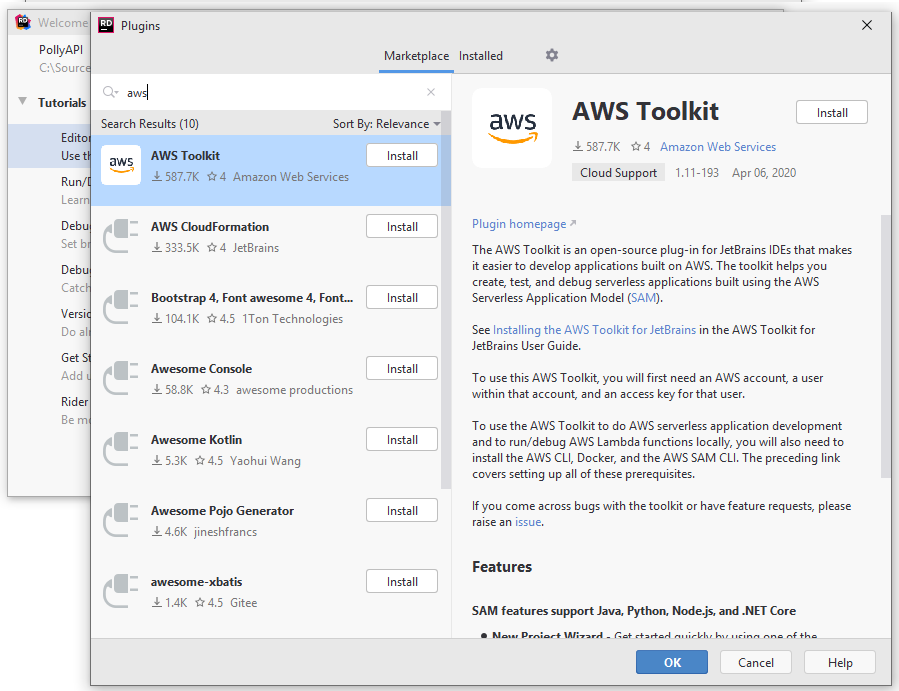Image resolution: width=899 pixels, height=691 pixels.
Task: Open the issue link
Action: coord(528,522)
